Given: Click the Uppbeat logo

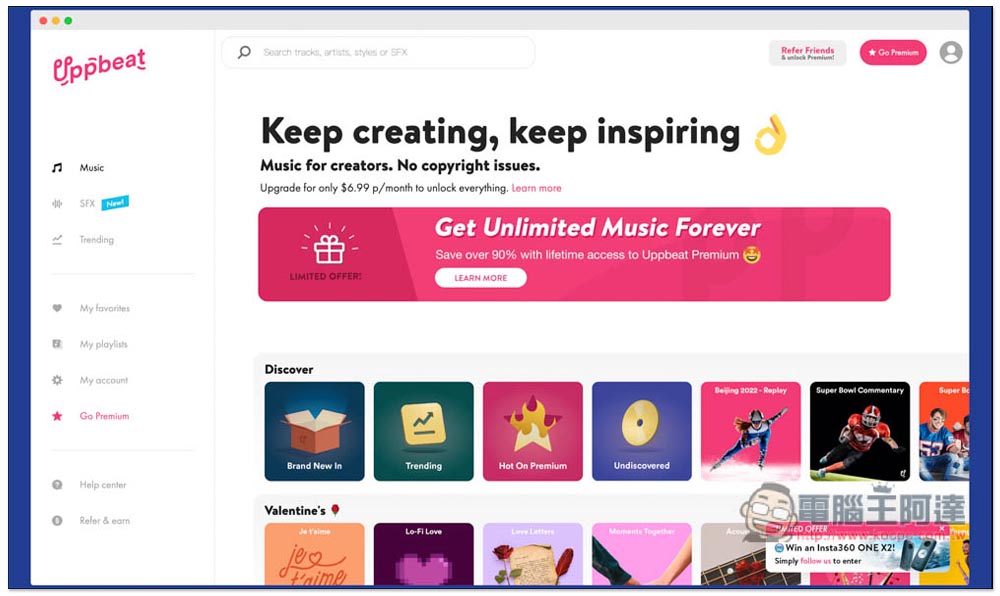Looking at the screenshot, I should [99, 66].
